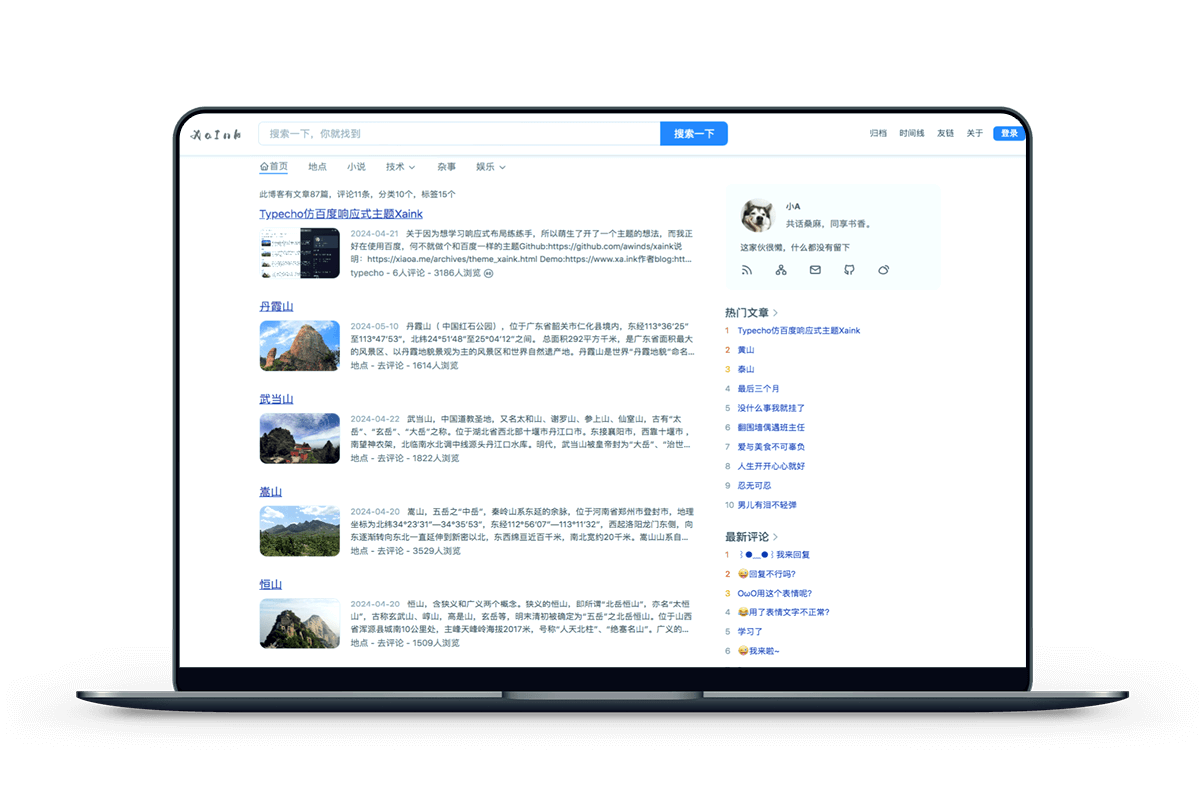Click the email envelope icon
Viewport: 1200px width, 810px height.
tap(815, 270)
